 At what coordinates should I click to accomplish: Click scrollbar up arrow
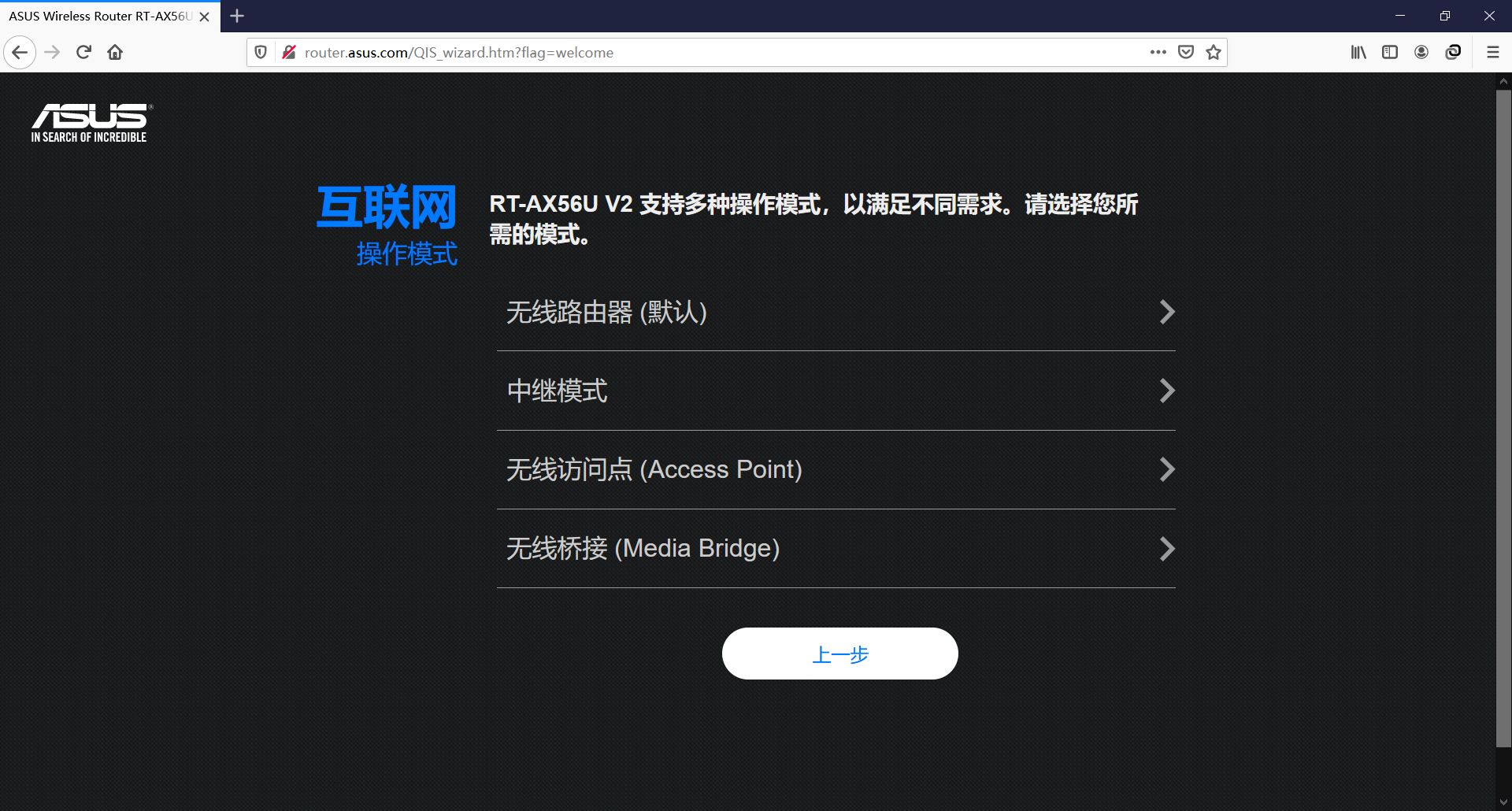(1503, 81)
